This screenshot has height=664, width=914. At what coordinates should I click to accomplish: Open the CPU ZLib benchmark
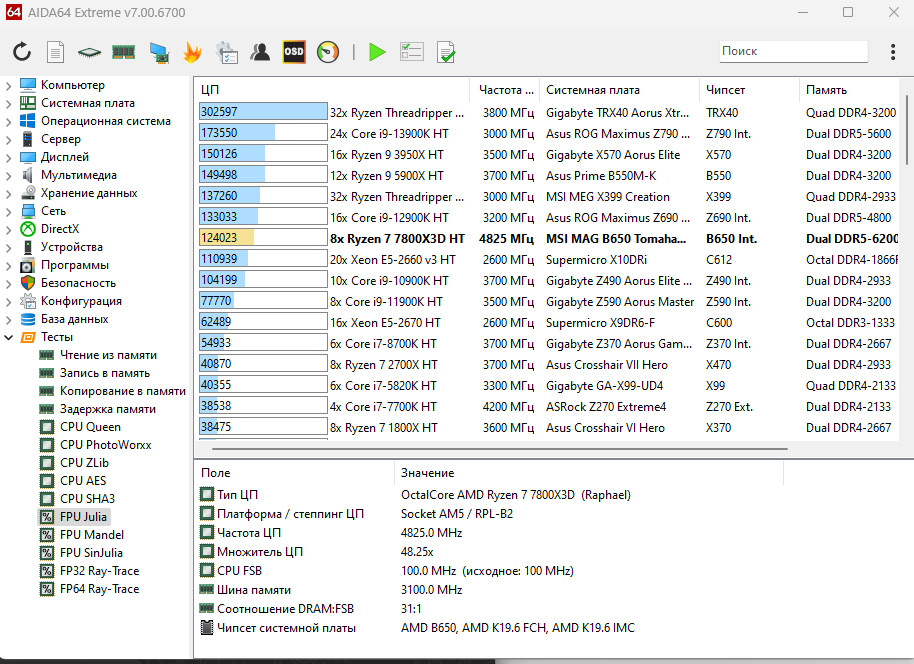coord(84,463)
